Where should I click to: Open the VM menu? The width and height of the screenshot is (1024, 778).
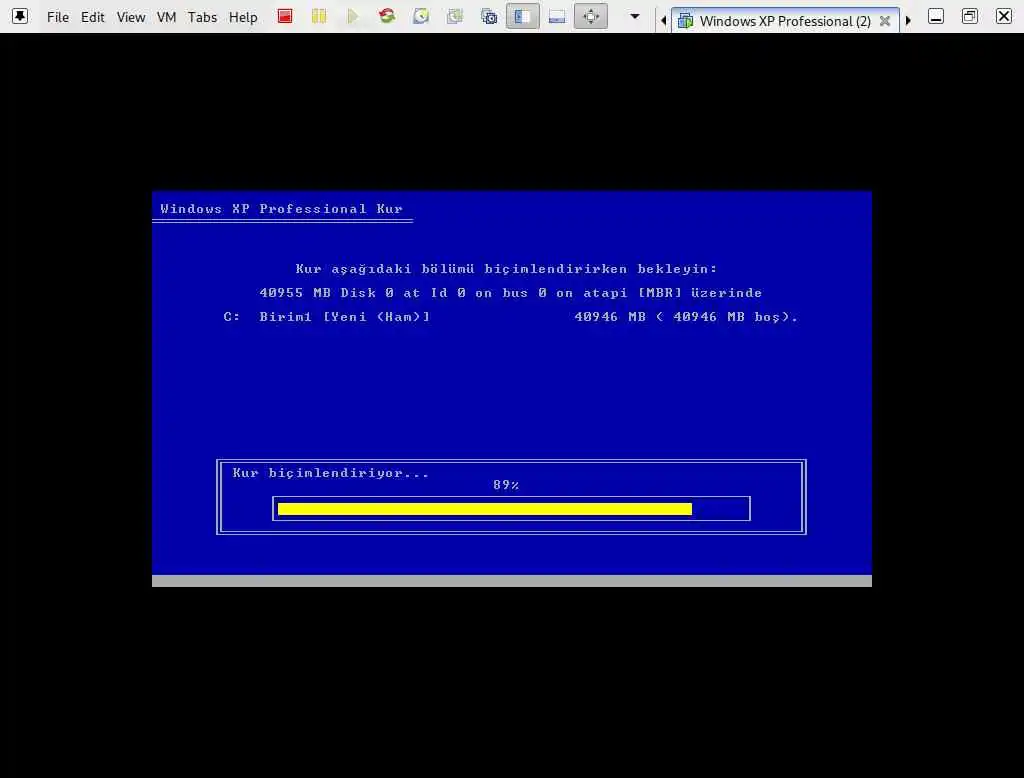tap(167, 18)
